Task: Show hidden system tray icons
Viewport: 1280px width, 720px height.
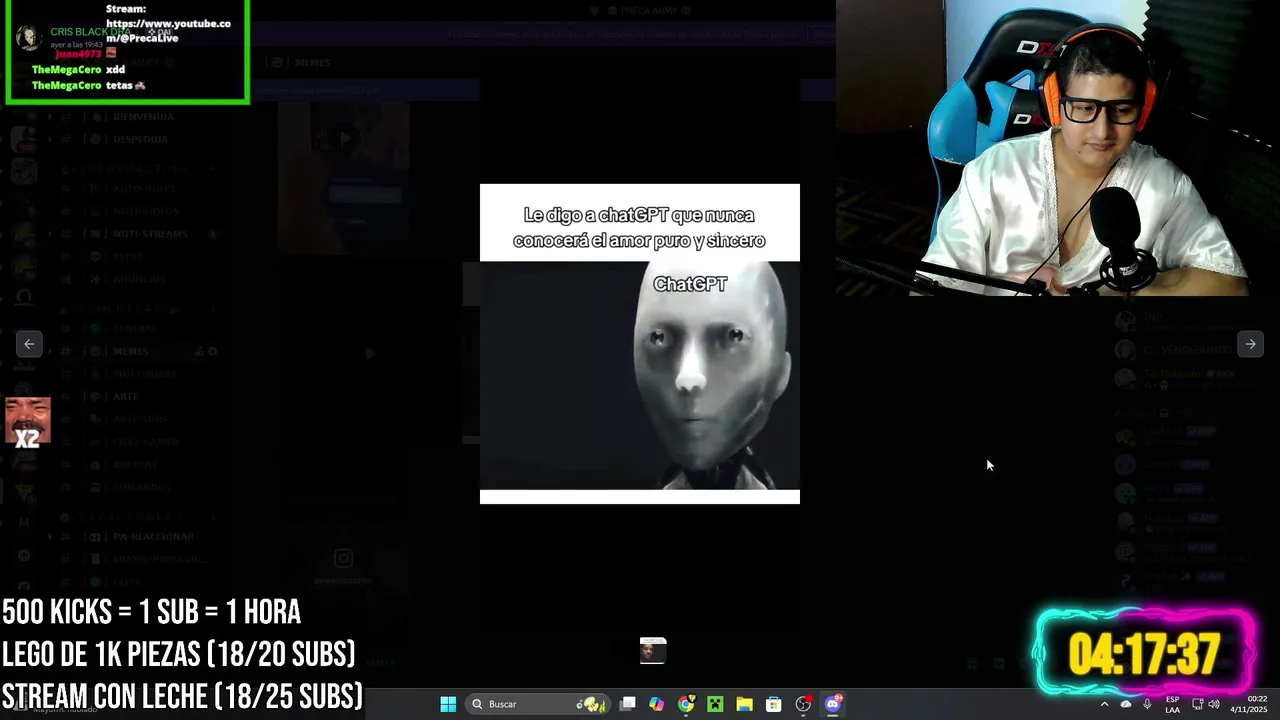Action: (1104, 704)
